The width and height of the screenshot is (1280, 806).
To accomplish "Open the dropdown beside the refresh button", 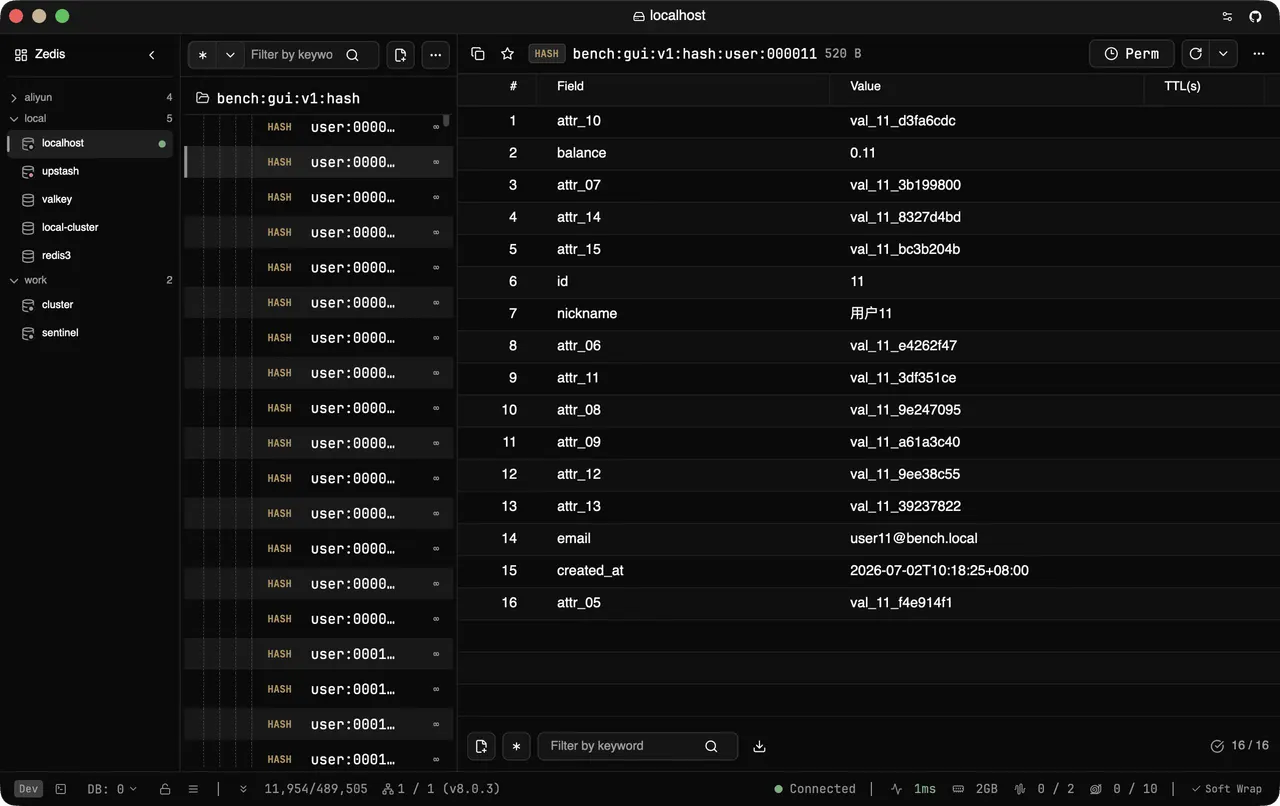I will coord(1223,54).
